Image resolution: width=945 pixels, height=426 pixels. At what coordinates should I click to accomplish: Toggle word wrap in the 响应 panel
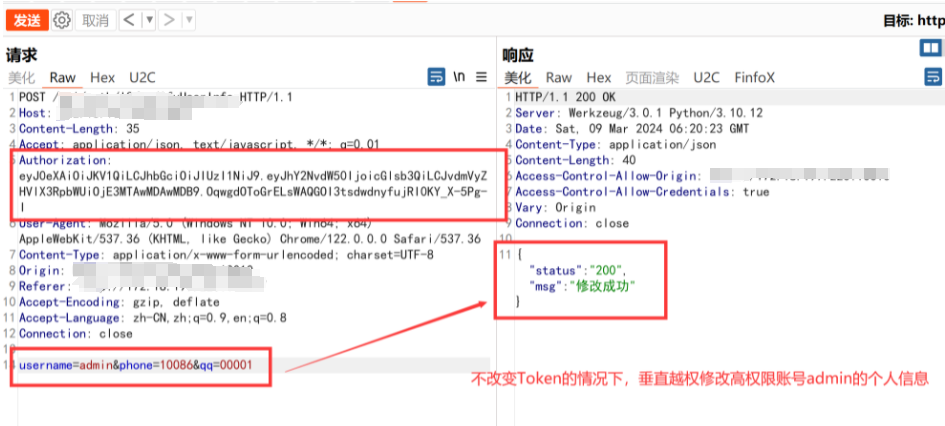pos(934,77)
